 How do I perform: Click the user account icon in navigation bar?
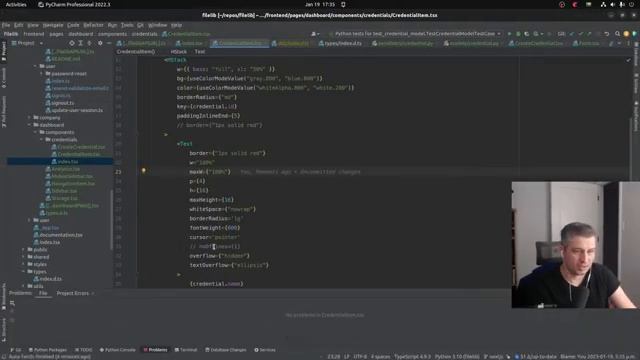click(x=315, y=34)
